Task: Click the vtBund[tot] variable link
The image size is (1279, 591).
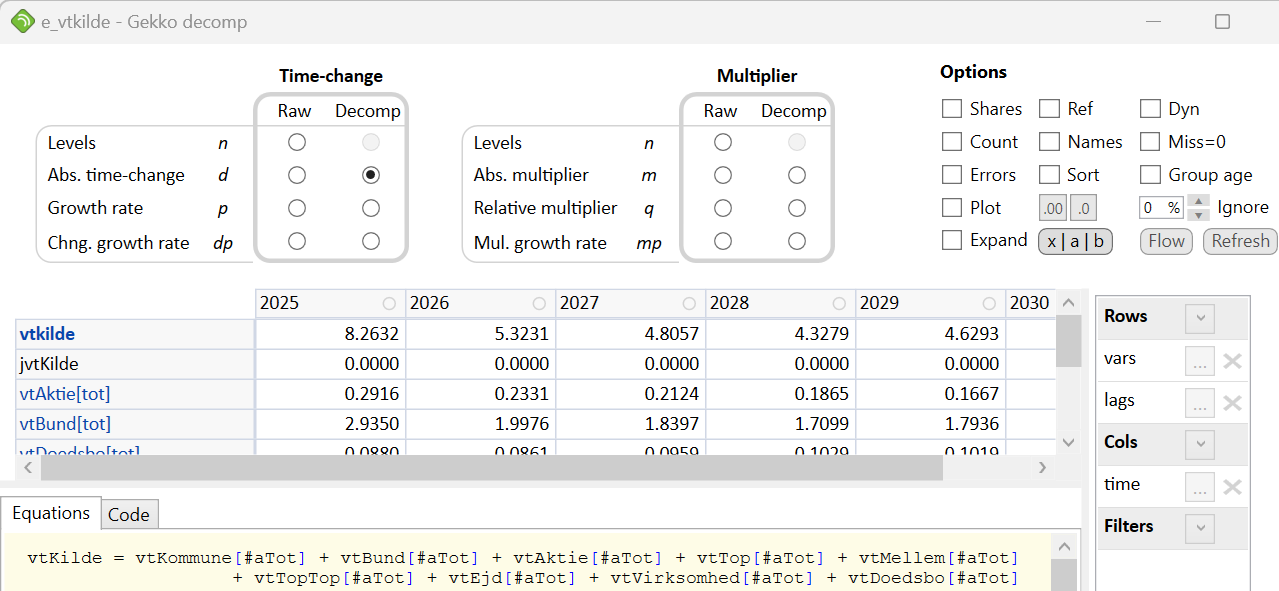Action: [65, 424]
